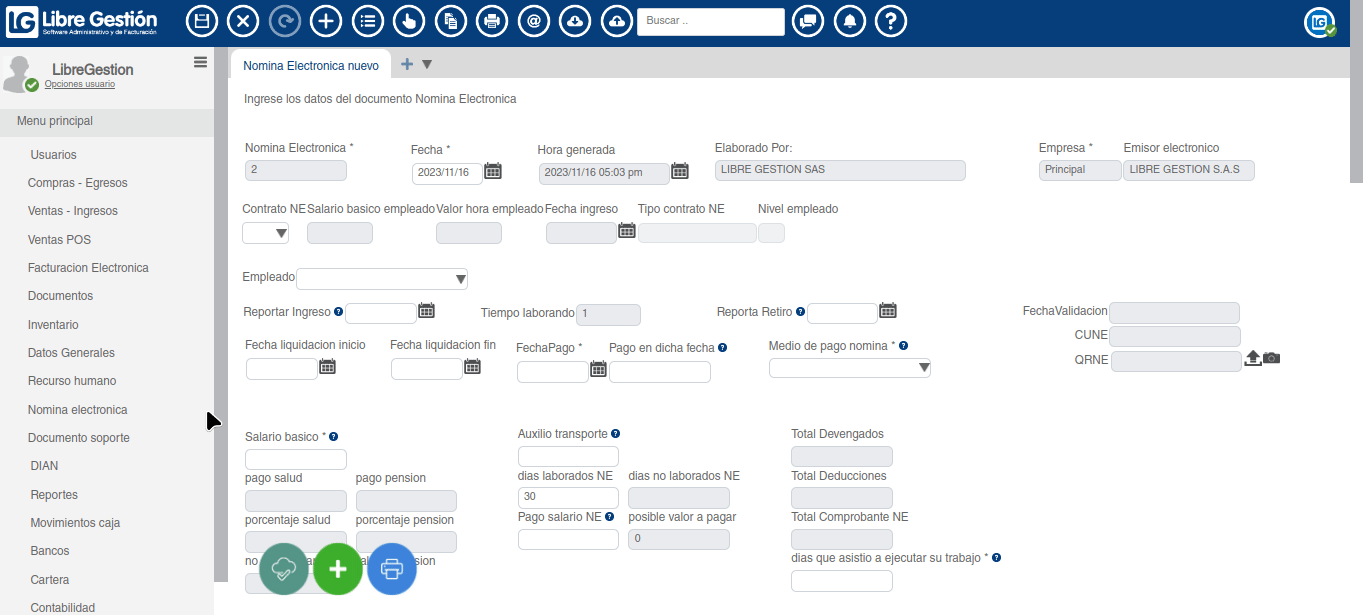Select the Print icon in the top toolbar
The width and height of the screenshot is (1363, 615).
[491, 20]
